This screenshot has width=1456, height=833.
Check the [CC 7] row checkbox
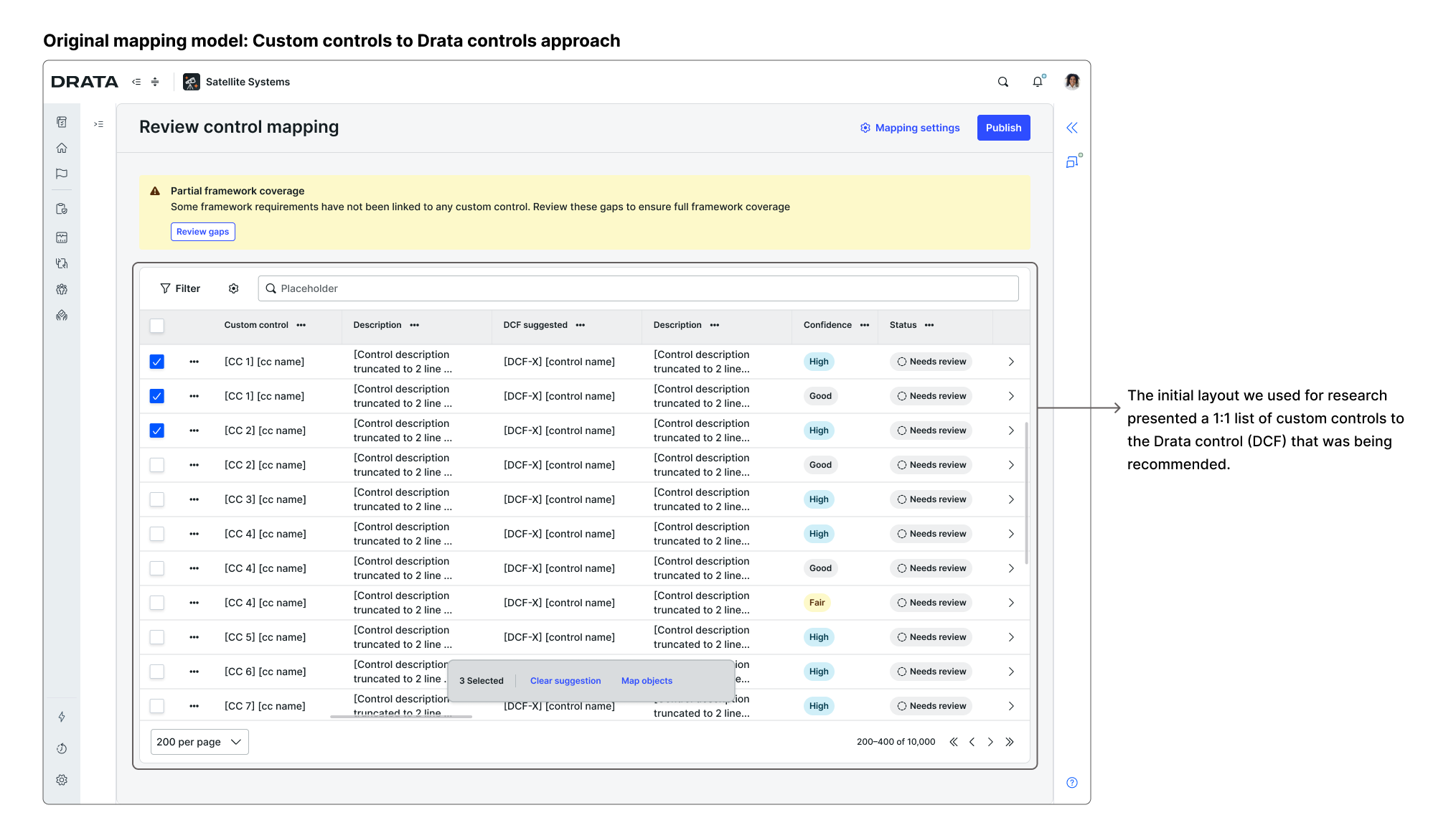[157, 706]
